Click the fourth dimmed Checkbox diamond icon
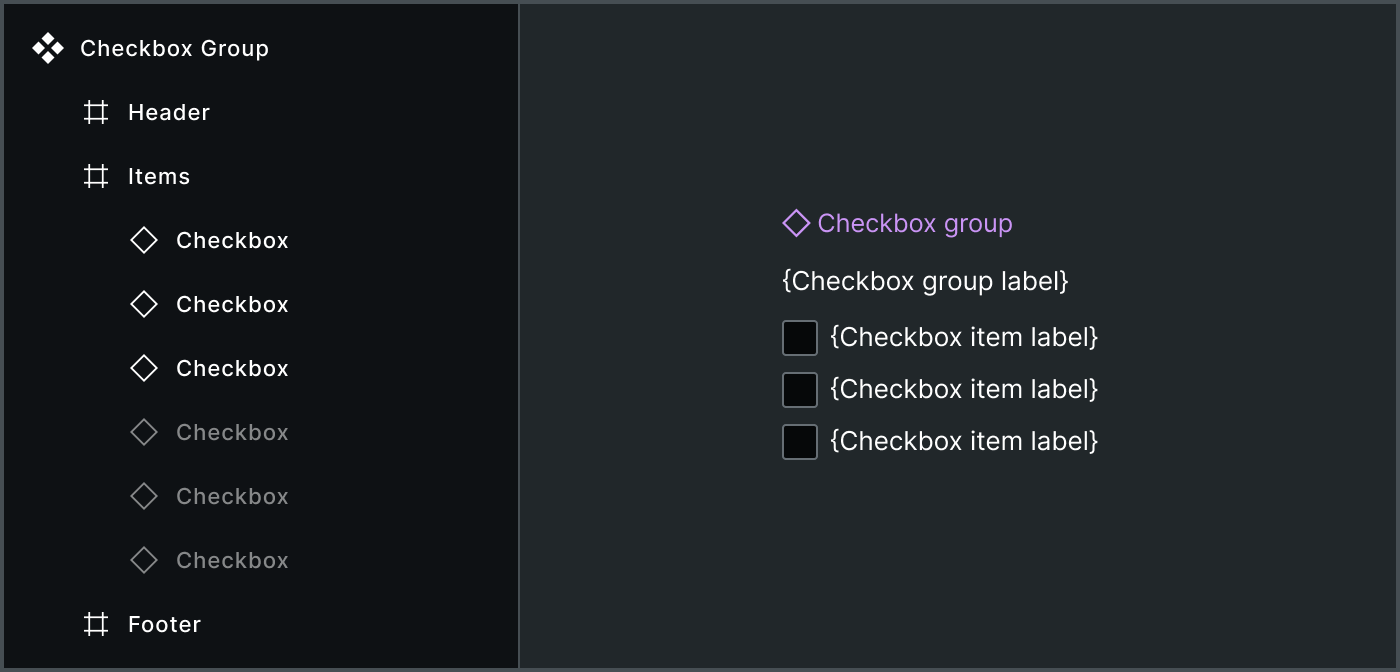The height and width of the screenshot is (672, 1400). tap(143, 432)
